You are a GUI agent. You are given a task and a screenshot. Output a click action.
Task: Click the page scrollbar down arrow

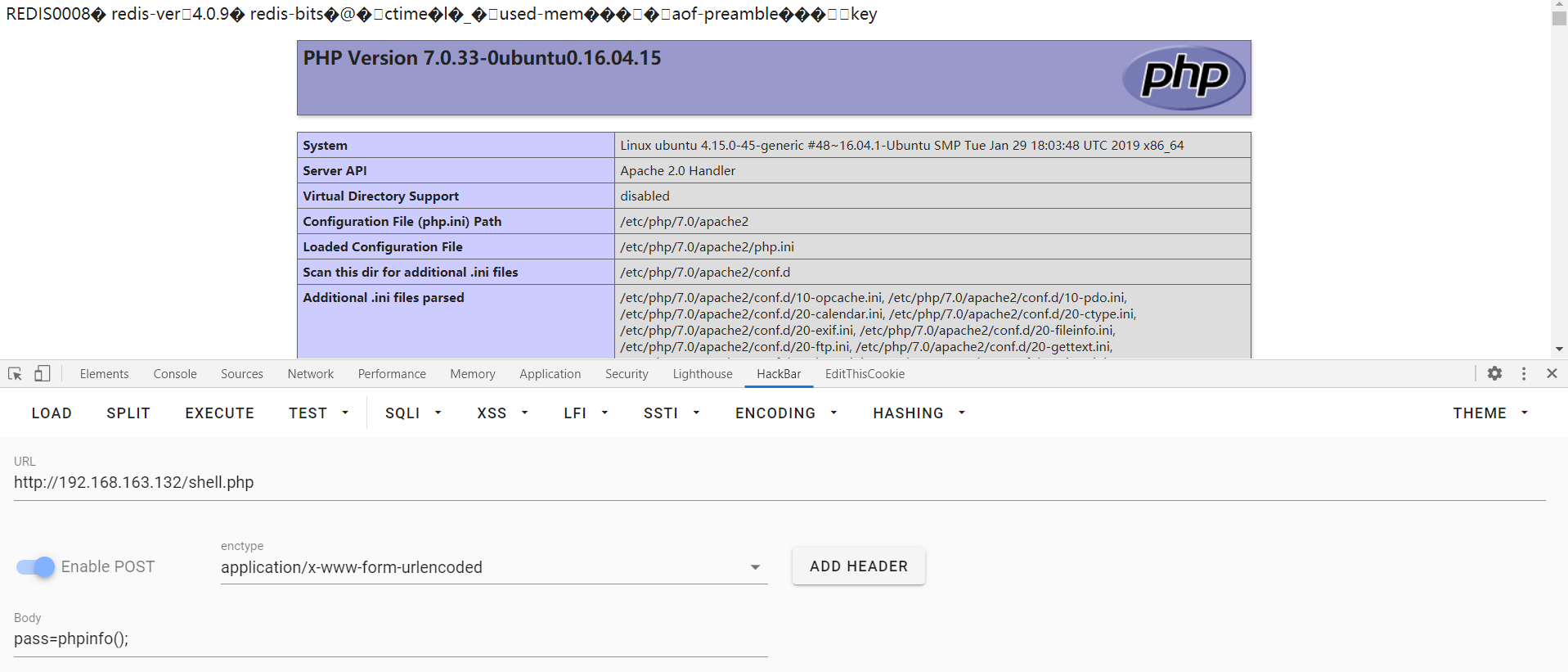coord(1559,349)
